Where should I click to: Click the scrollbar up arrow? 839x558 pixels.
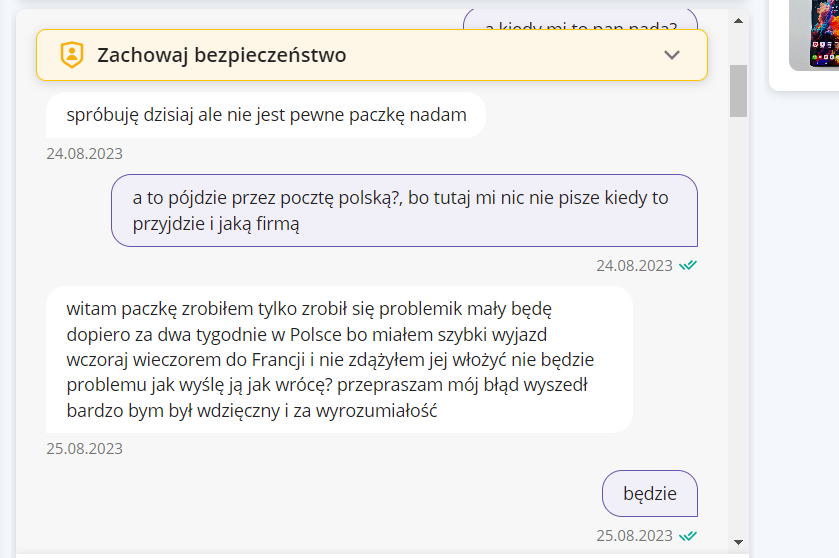[739, 20]
